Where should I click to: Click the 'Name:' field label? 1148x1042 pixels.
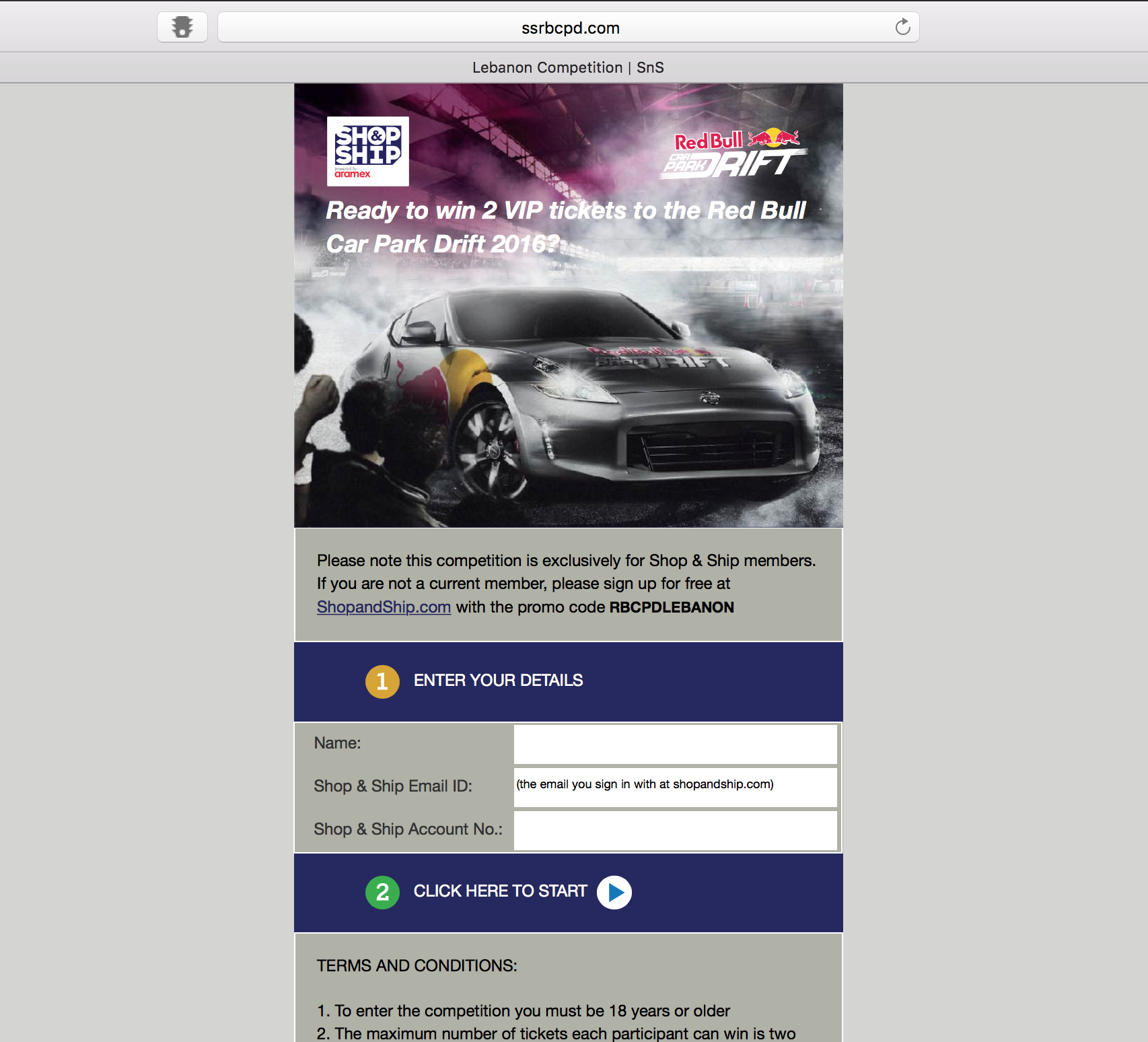click(x=337, y=743)
